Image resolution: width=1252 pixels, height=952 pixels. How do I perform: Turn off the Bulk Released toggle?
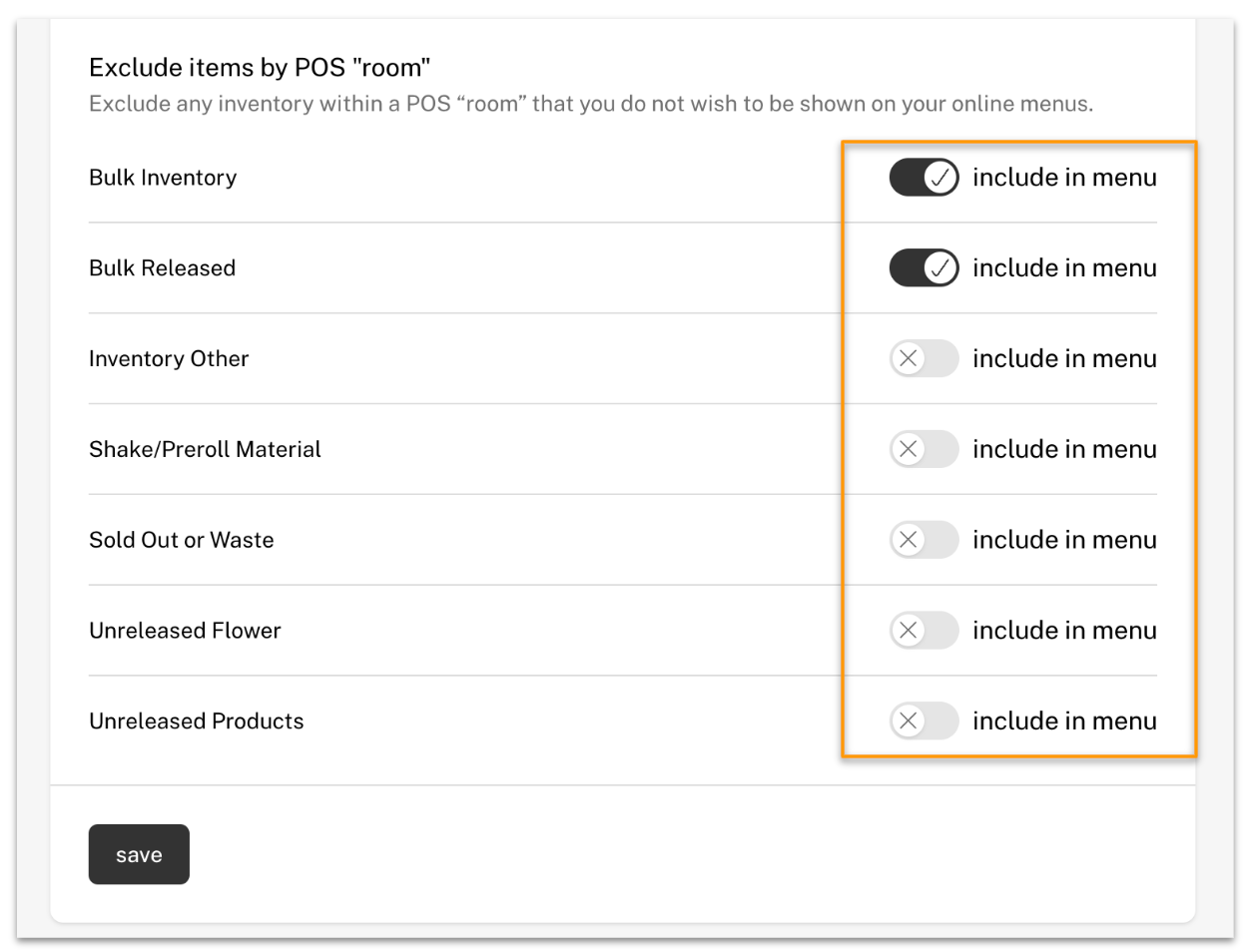coord(924,268)
